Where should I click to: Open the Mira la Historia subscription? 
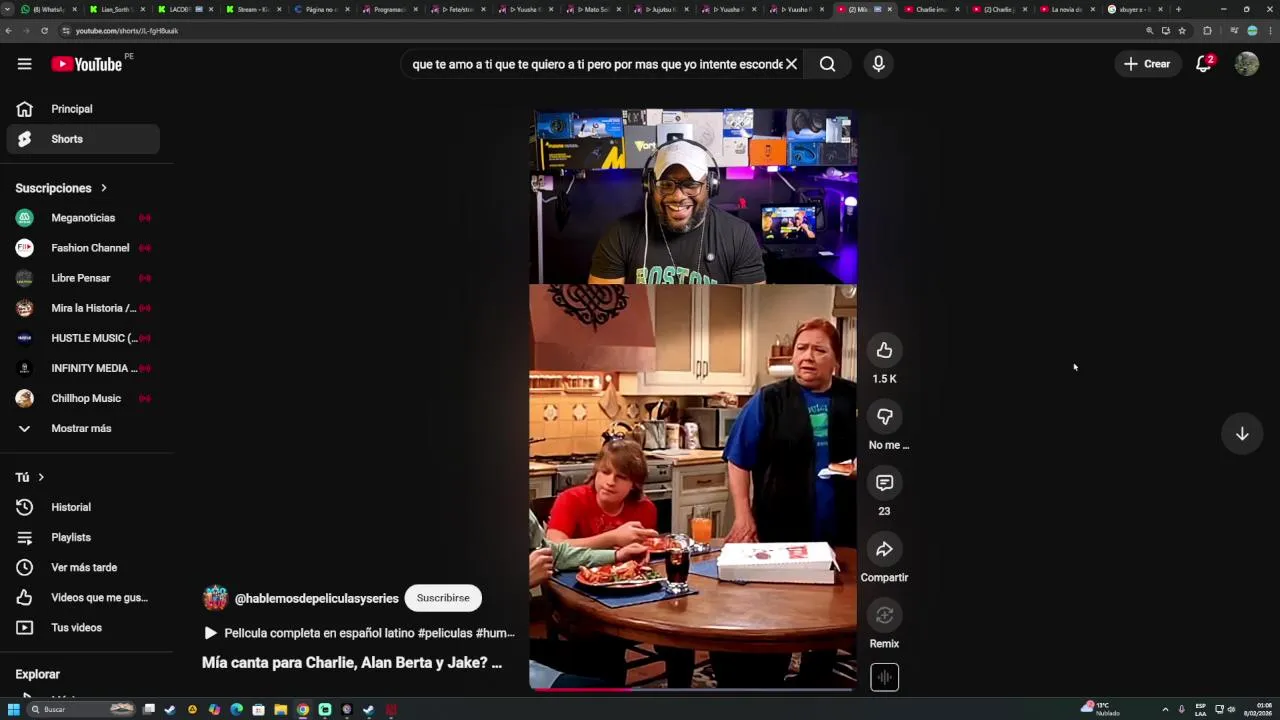click(x=83, y=308)
